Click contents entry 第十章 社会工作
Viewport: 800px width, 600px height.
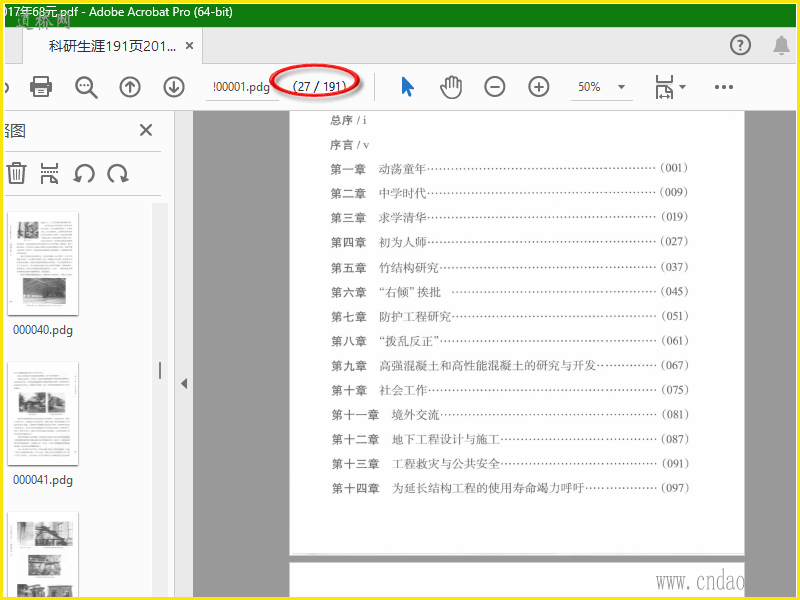[x=509, y=390]
